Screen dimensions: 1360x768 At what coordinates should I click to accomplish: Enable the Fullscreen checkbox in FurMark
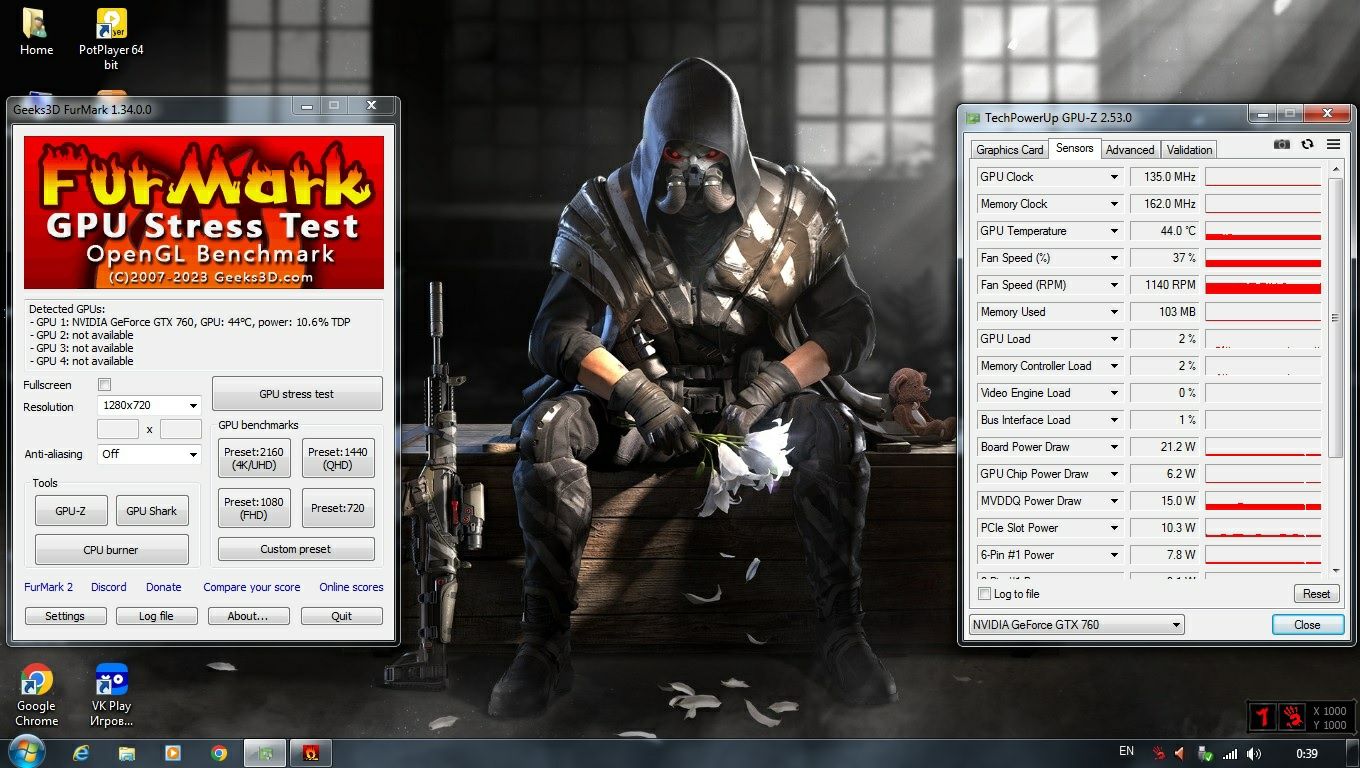click(105, 385)
